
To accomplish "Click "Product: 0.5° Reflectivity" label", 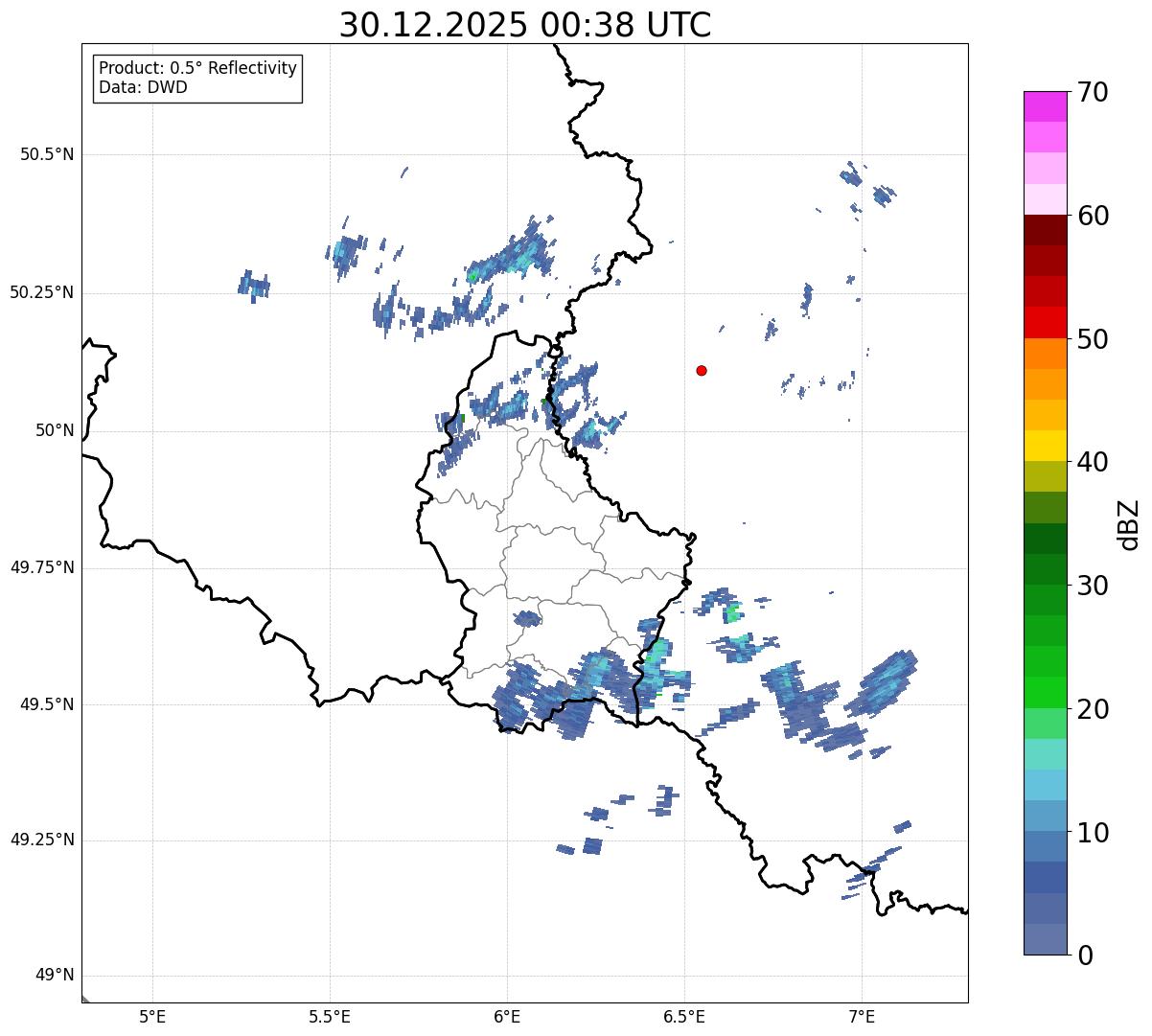I will tap(197, 68).
